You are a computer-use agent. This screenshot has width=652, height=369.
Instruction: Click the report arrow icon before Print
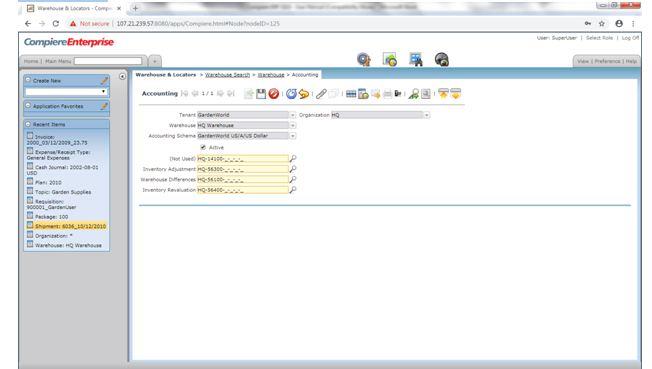375,94
